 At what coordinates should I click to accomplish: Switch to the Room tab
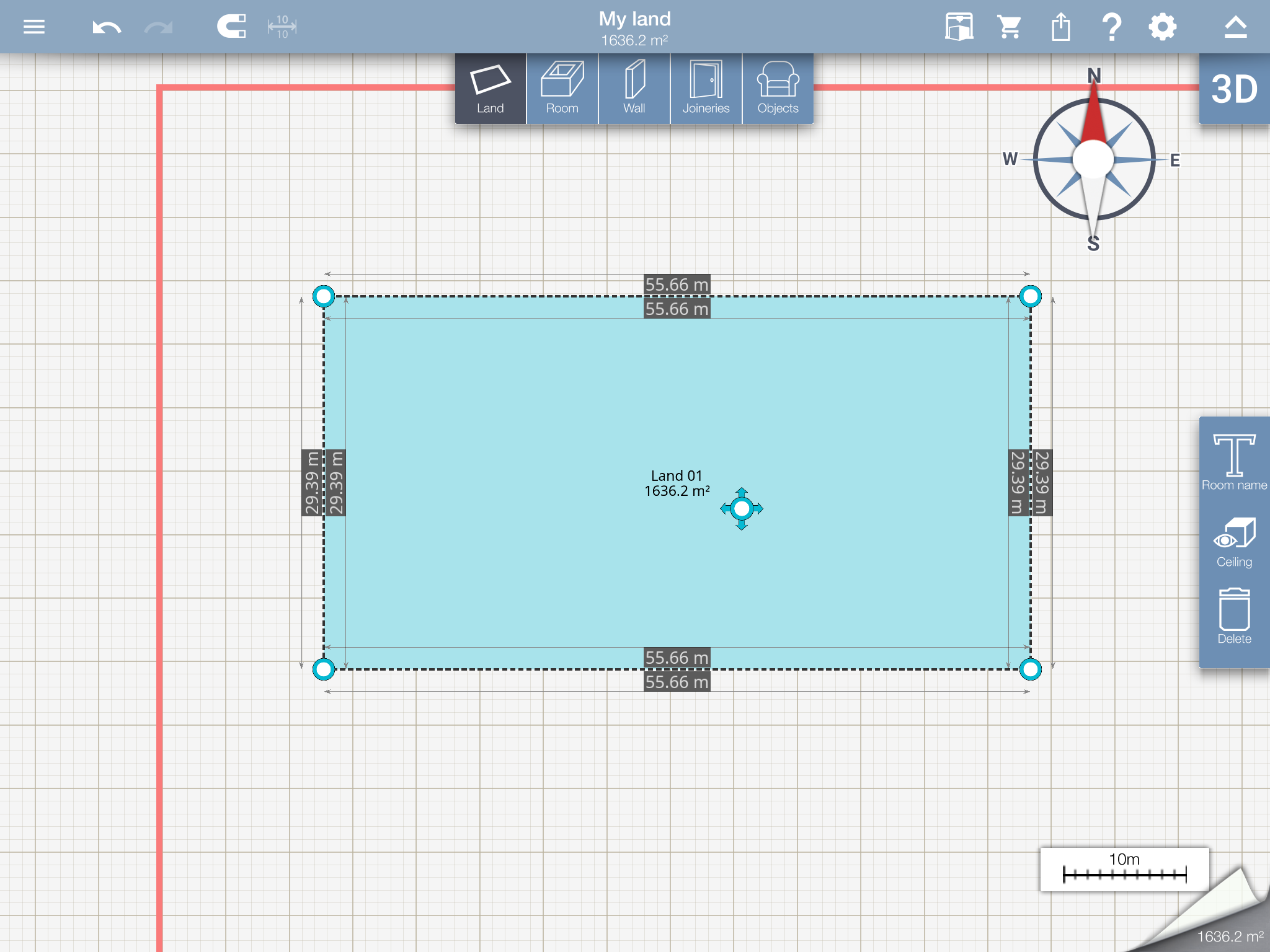pos(562,89)
